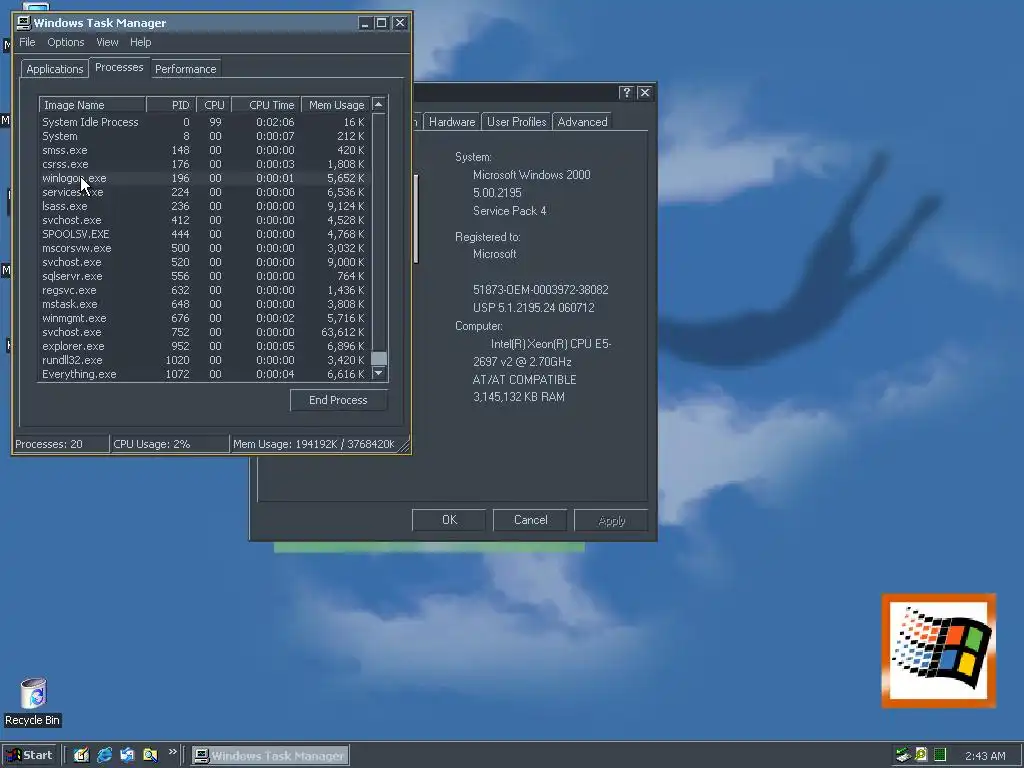The width and height of the screenshot is (1024, 768).
Task: Click the Everything search tray icon
Action: (x=921, y=756)
